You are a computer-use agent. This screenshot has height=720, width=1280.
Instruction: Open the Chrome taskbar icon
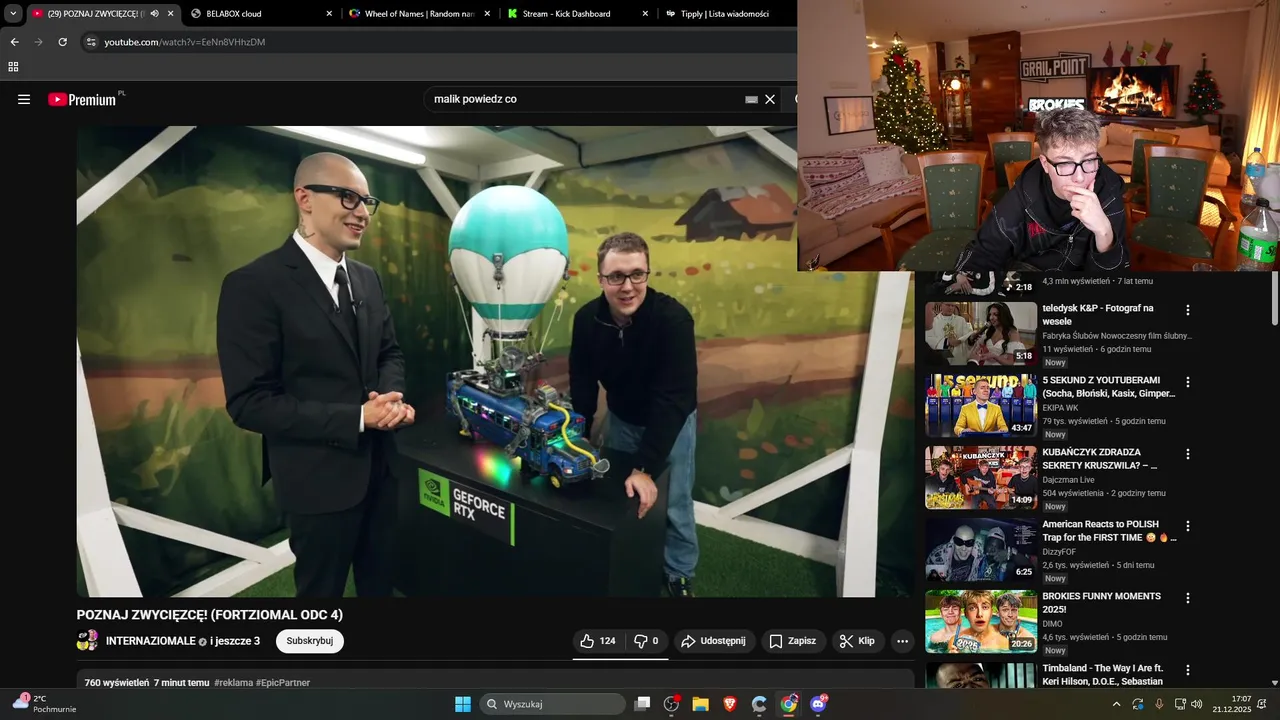tap(789, 704)
